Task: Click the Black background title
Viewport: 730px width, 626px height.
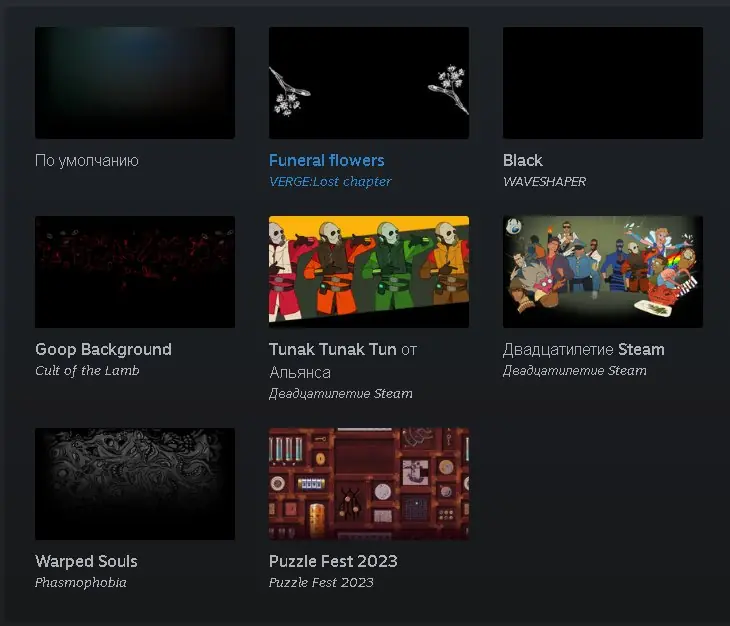Action: 523,161
